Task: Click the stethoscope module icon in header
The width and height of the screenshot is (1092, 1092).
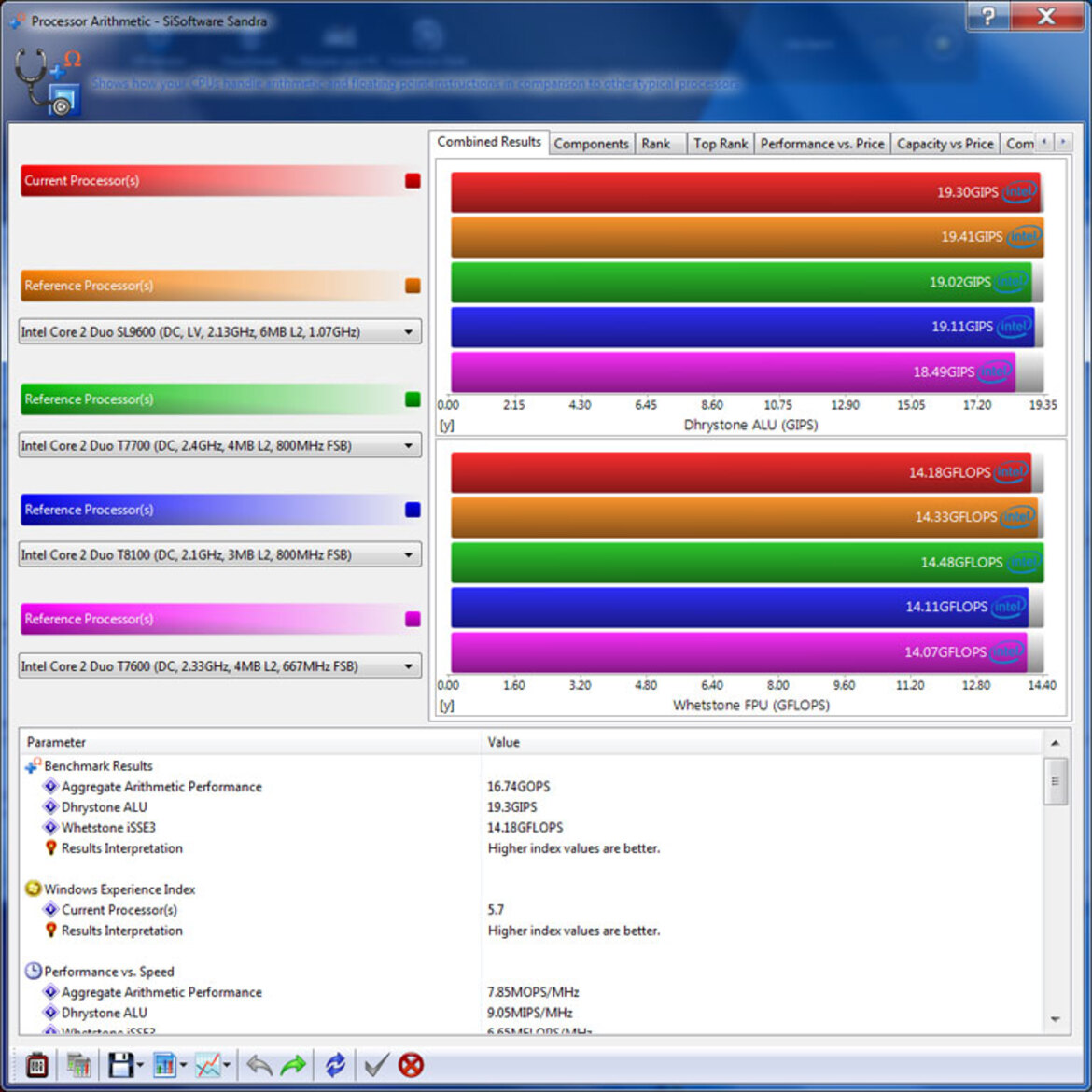Action: tap(48, 81)
